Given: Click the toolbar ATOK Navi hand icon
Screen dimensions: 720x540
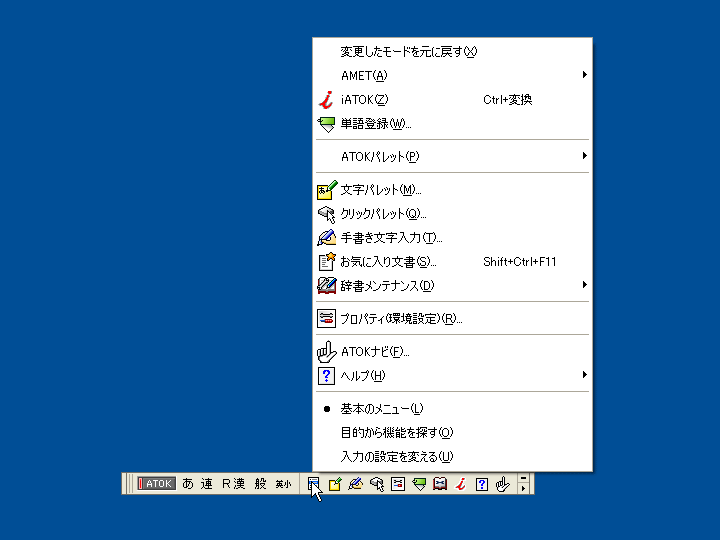Looking at the screenshot, I should [x=503, y=484].
